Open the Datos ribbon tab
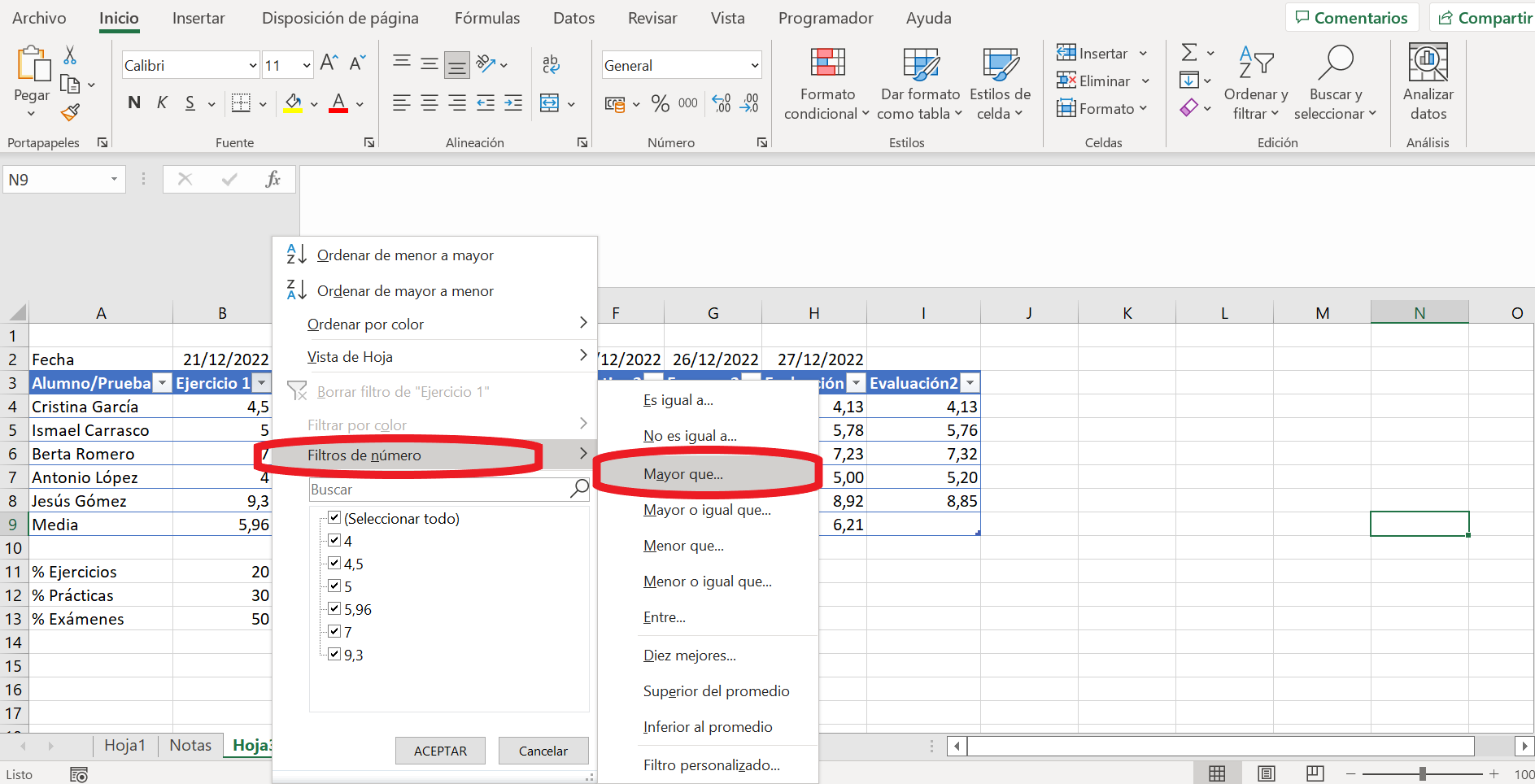The image size is (1535, 784). coord(573,18)
